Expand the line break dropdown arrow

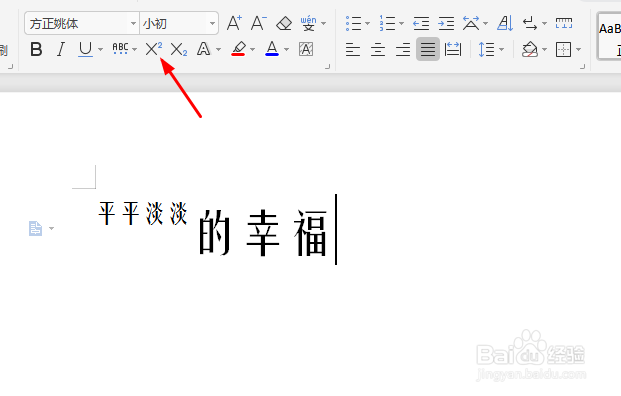point(545,24)
